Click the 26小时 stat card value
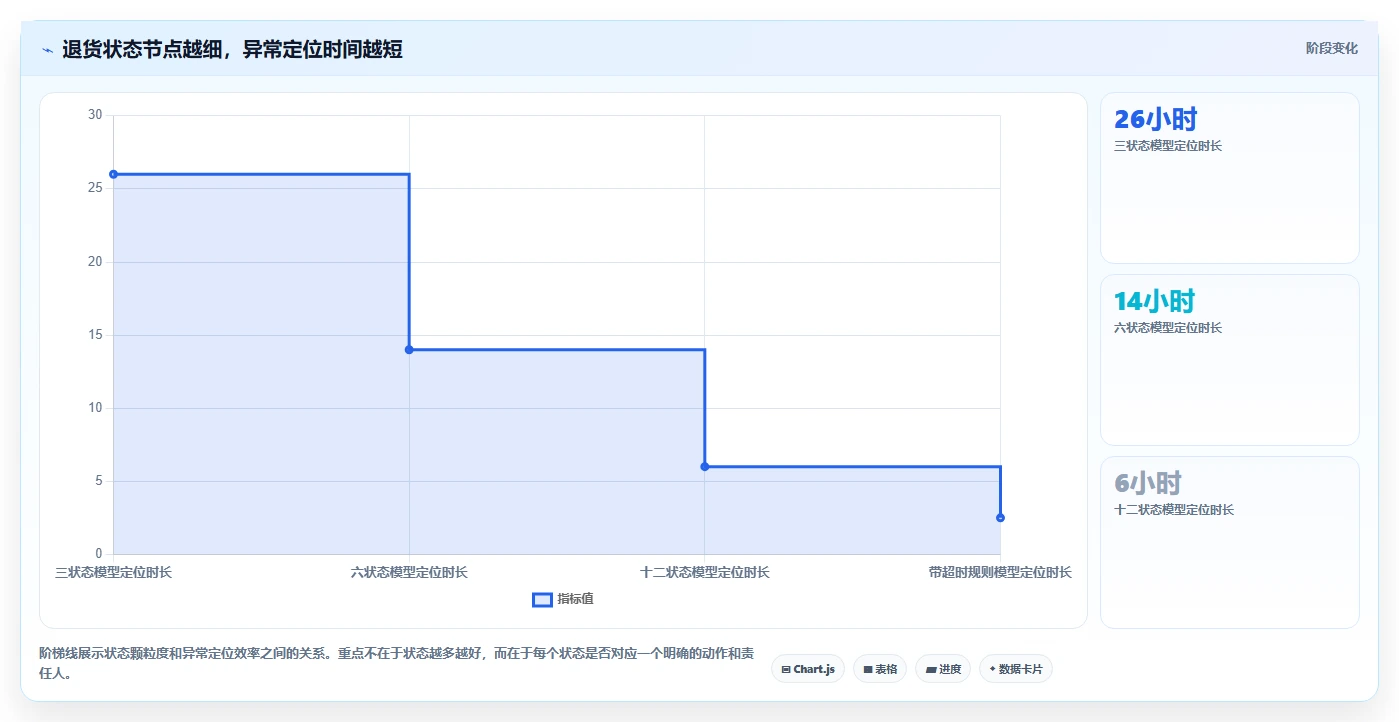1399x722 pixels. point(1155,119)
